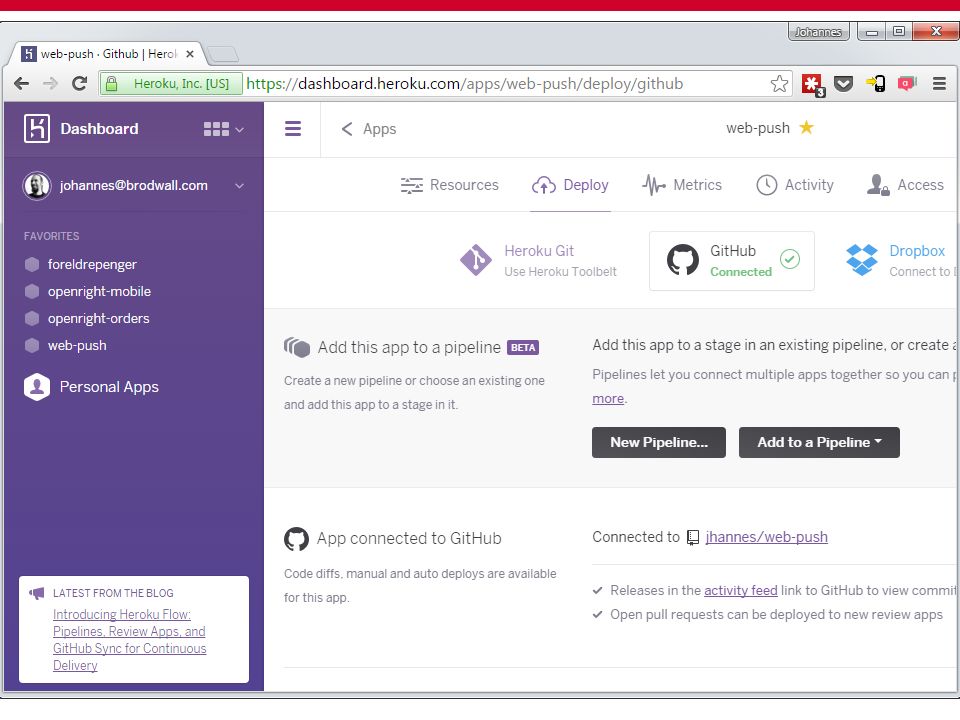
Task: Click the Access user lock icon
Action: coord(878,185)
